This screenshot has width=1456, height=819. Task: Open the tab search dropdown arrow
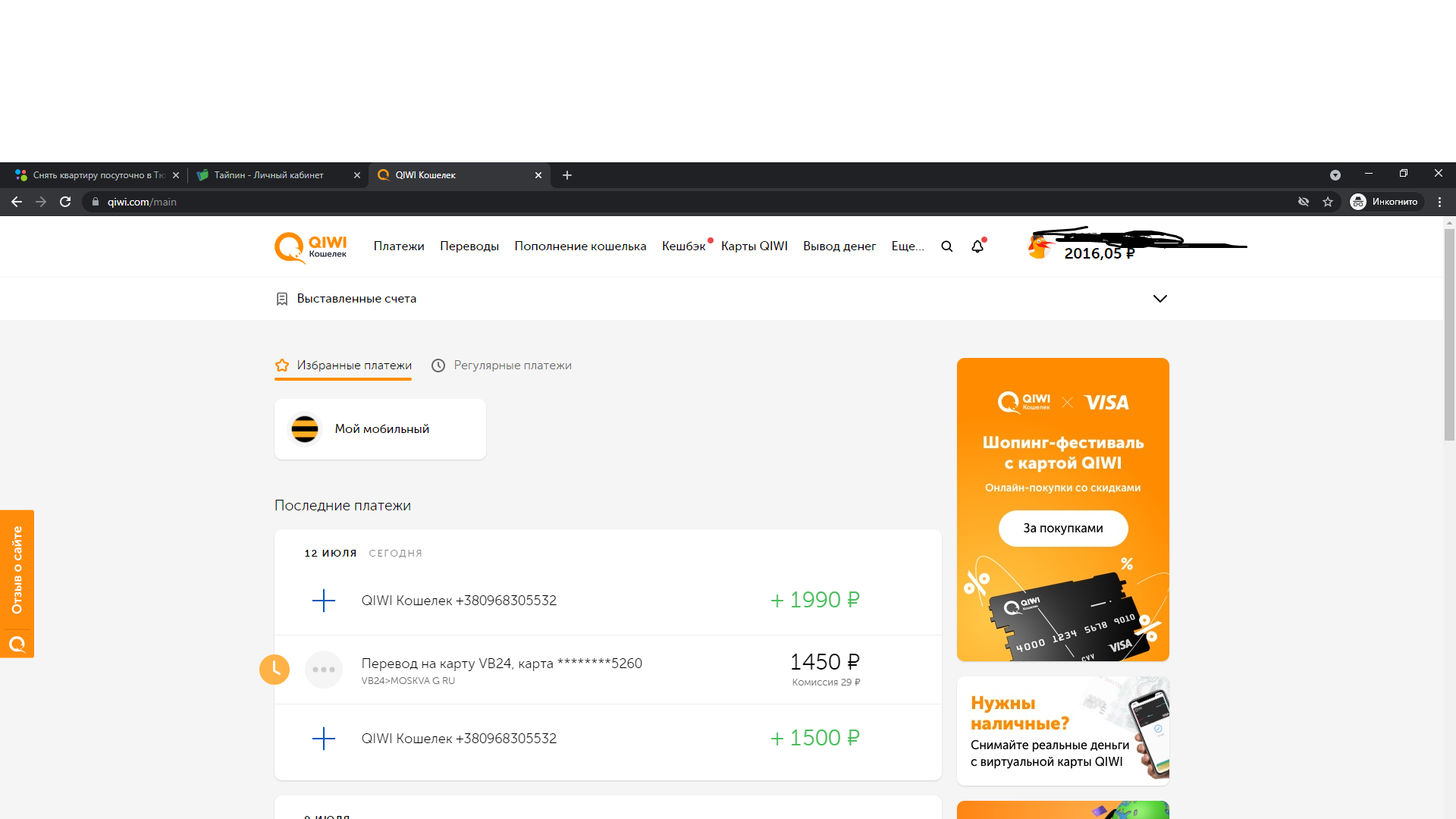(1335, 175)
